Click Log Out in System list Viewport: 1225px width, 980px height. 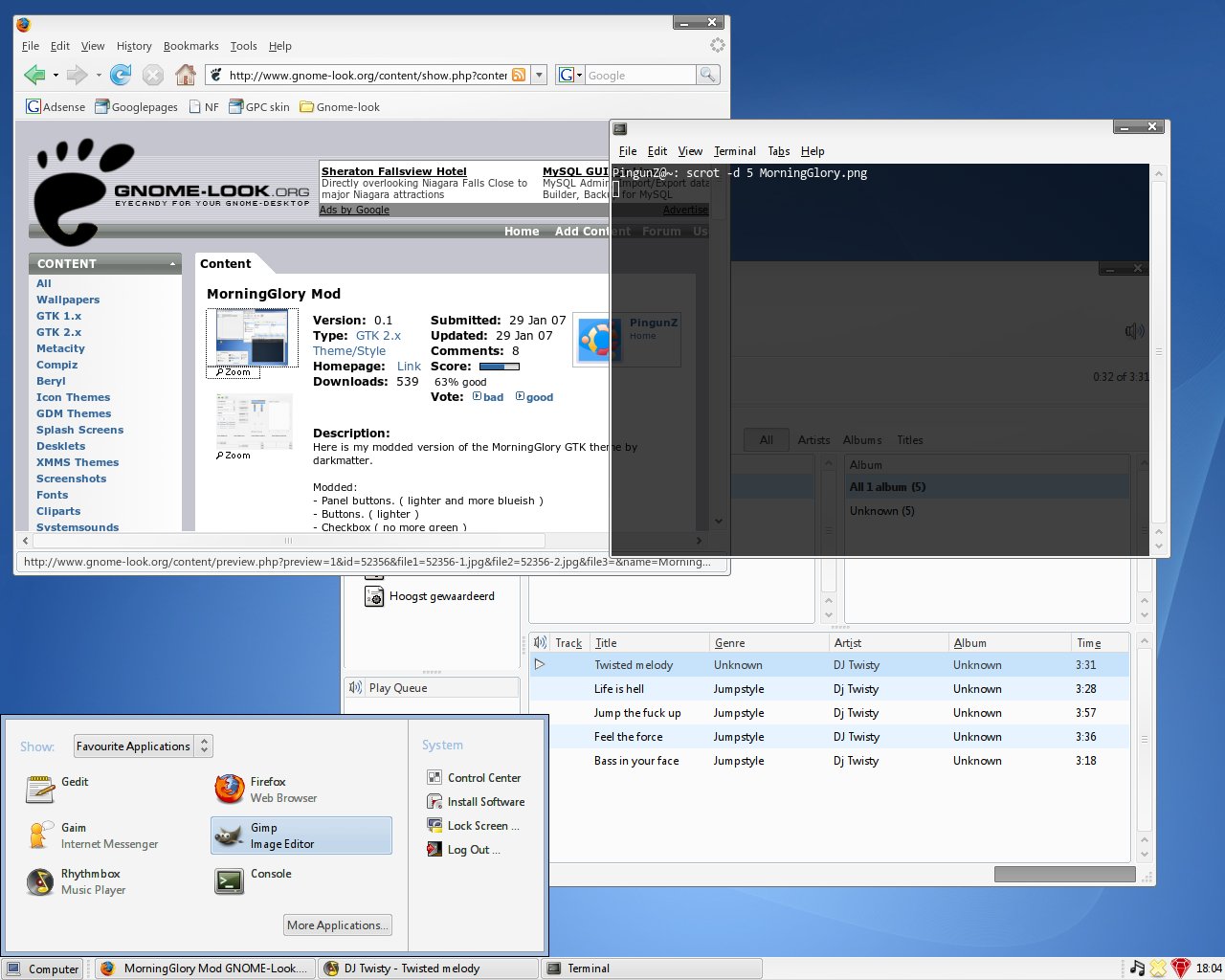pos(463,850)
